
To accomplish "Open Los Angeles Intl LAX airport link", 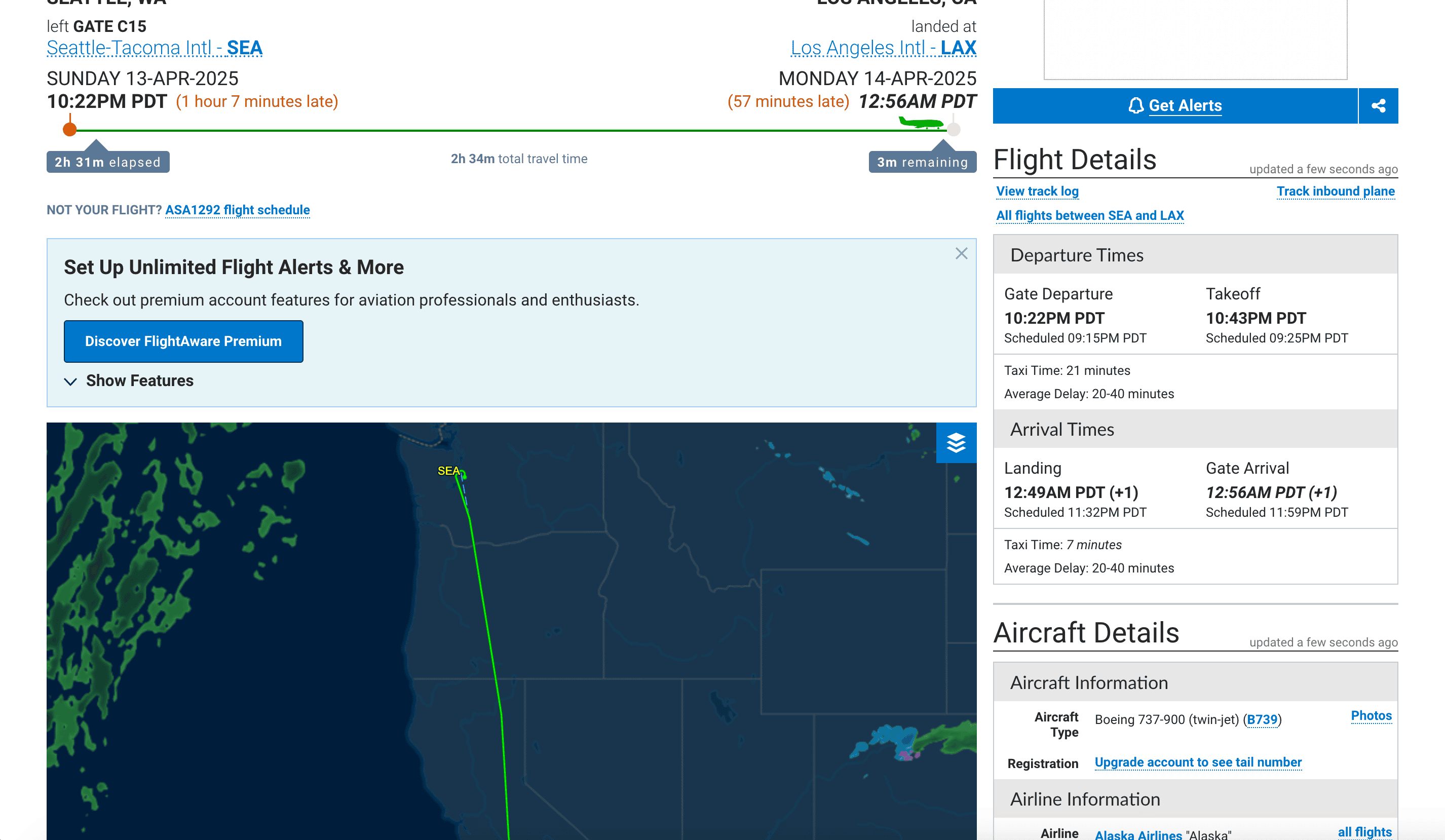I will (883, 48).
